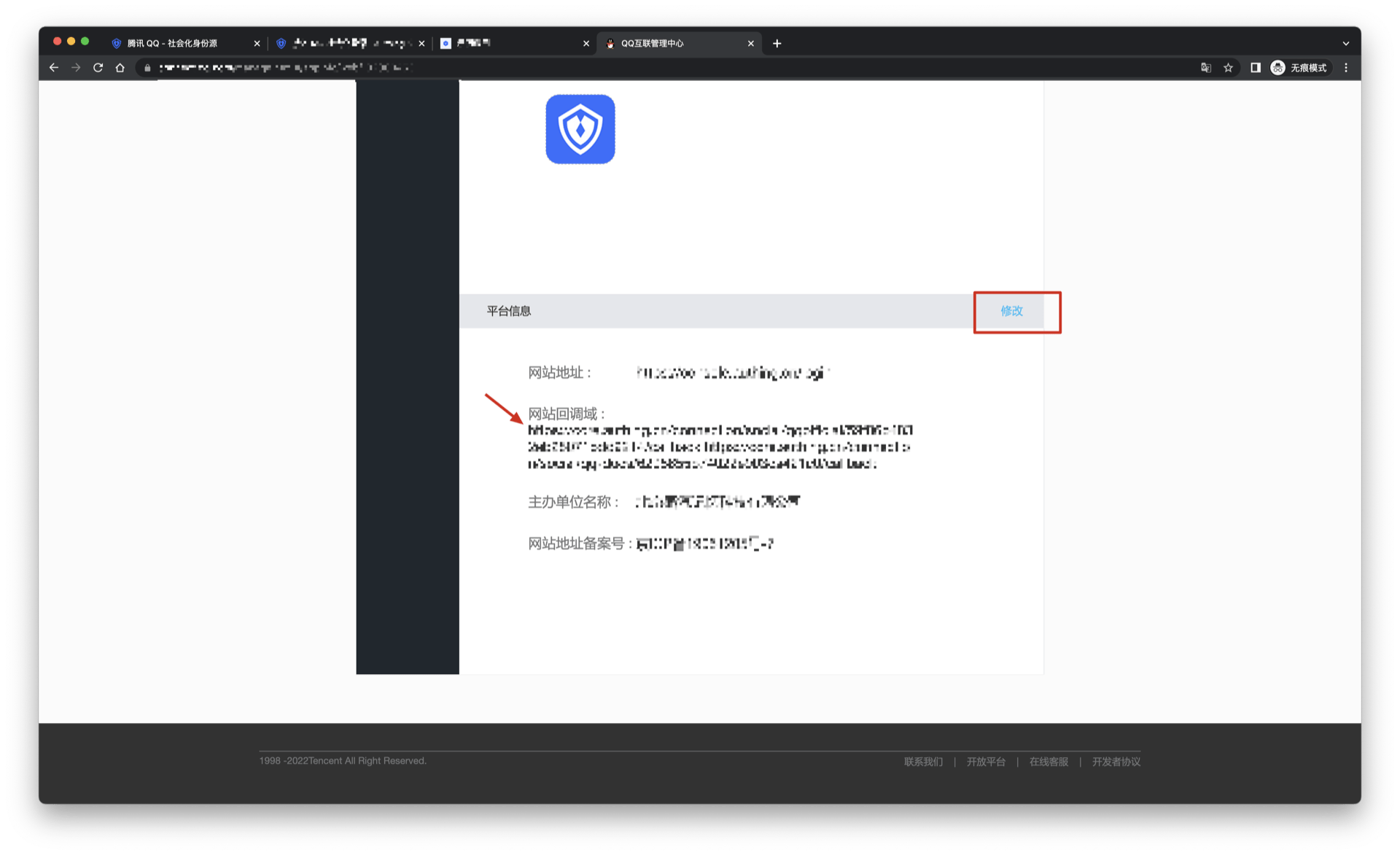Screen dimensions: 1400x855
Task: Open the 联系我们 footer link
Action: (923, 762)
